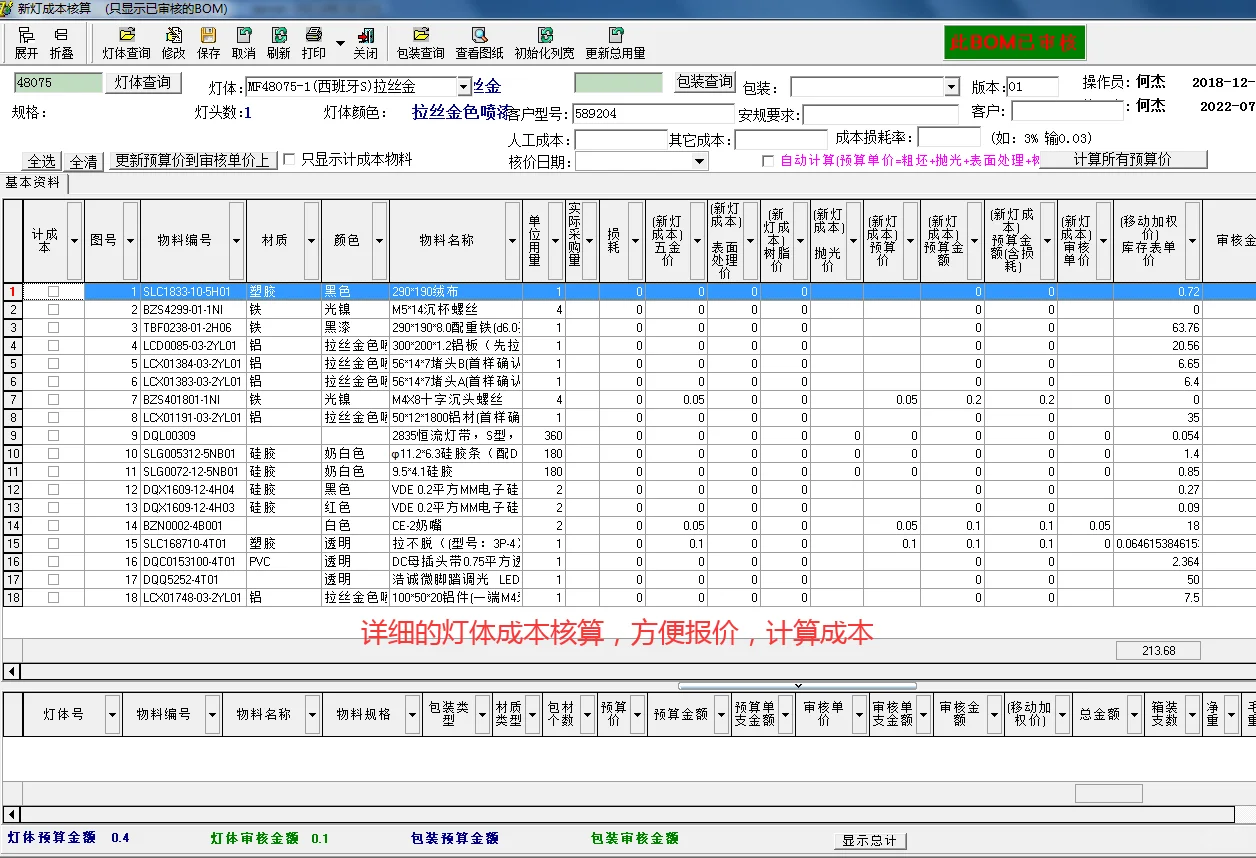This screenshot has height=858, width=1256.
Task: Click the 折叠 collapse toolbar icon
Action: pos(62,43)
